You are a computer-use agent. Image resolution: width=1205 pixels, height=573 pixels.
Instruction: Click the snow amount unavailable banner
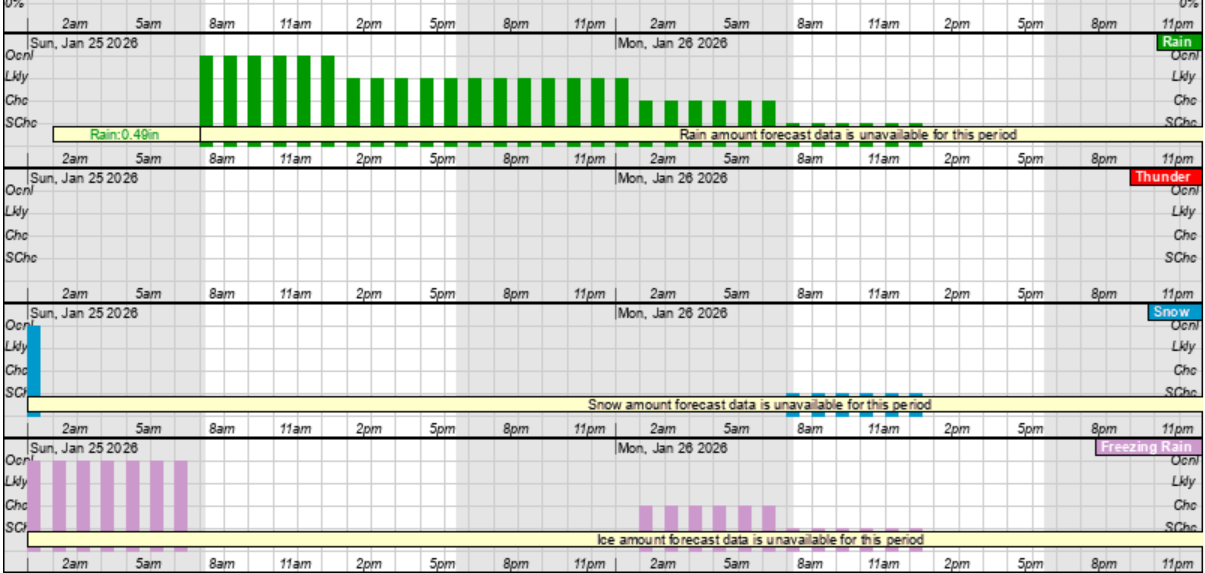tap(759, 405)
